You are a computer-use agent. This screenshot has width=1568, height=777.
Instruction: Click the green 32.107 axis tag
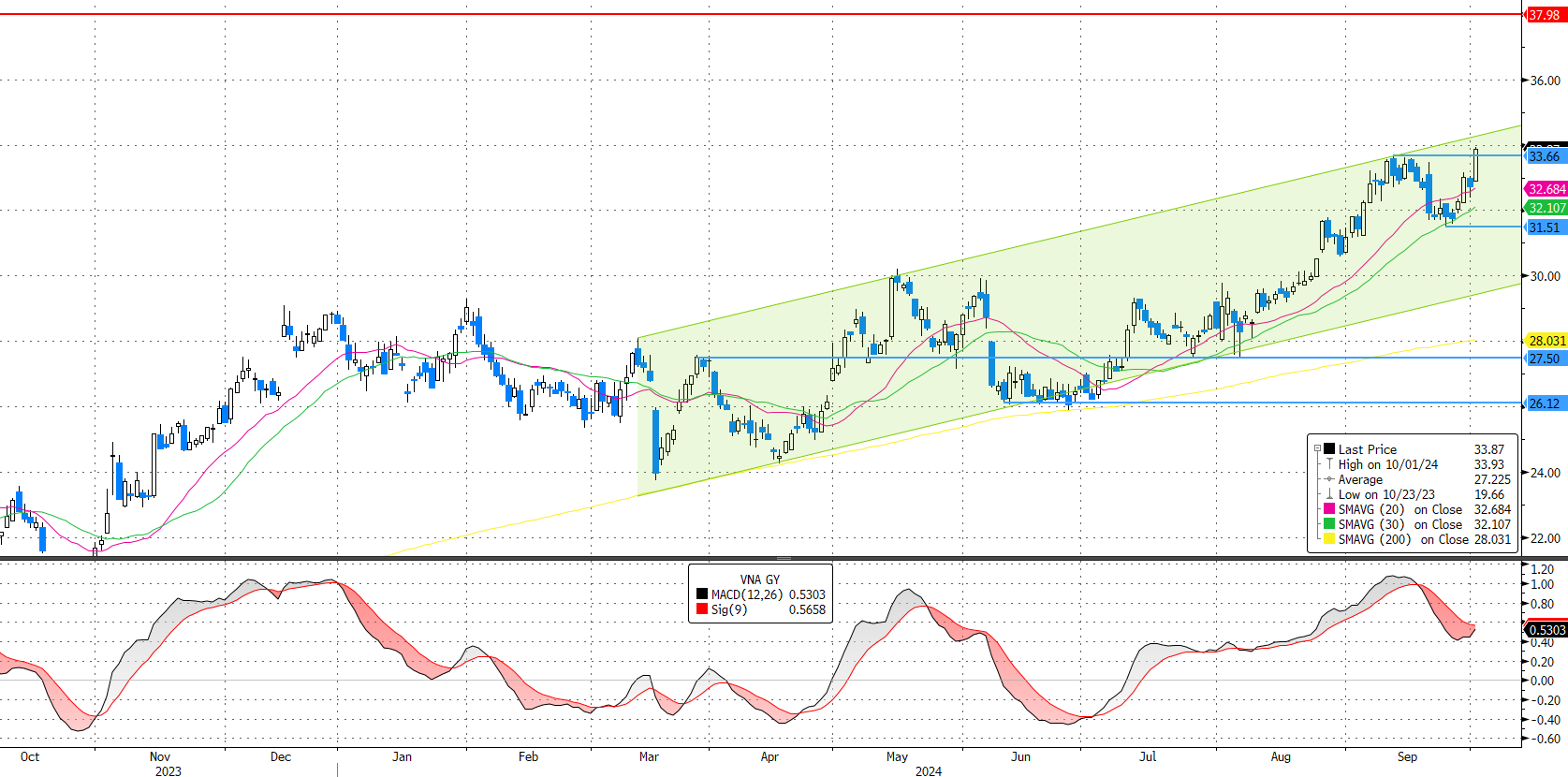tap(1546, 208)
